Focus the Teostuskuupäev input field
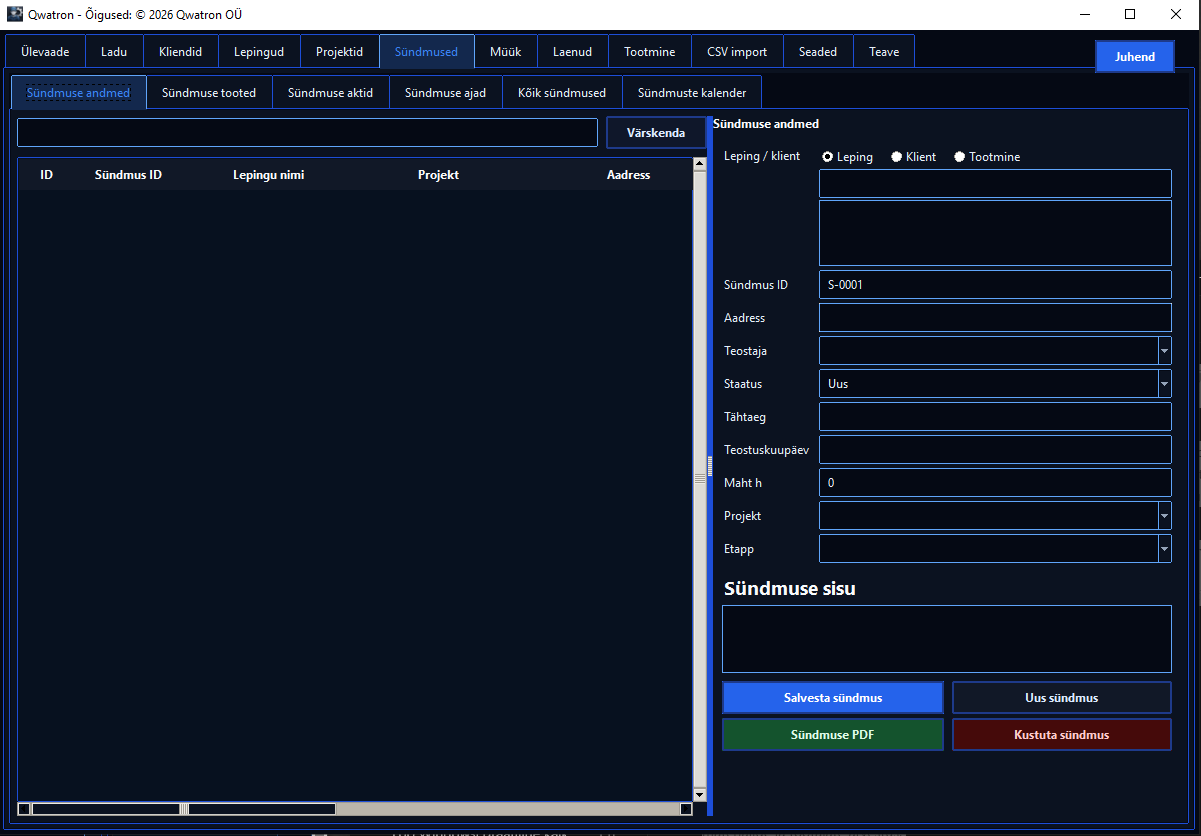This screenshot has width=1201, height=836. click(995, 450)
